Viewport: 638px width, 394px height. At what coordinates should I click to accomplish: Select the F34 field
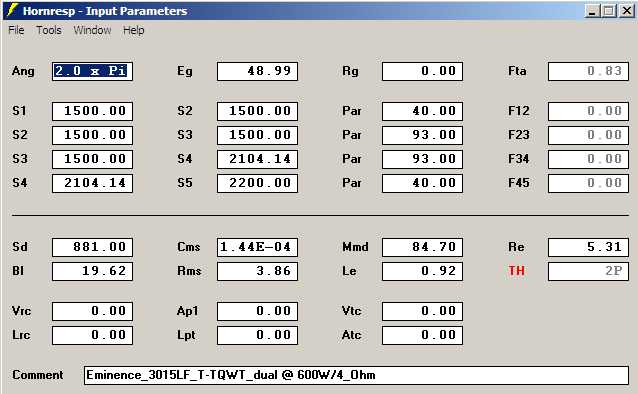pos(588,159)
